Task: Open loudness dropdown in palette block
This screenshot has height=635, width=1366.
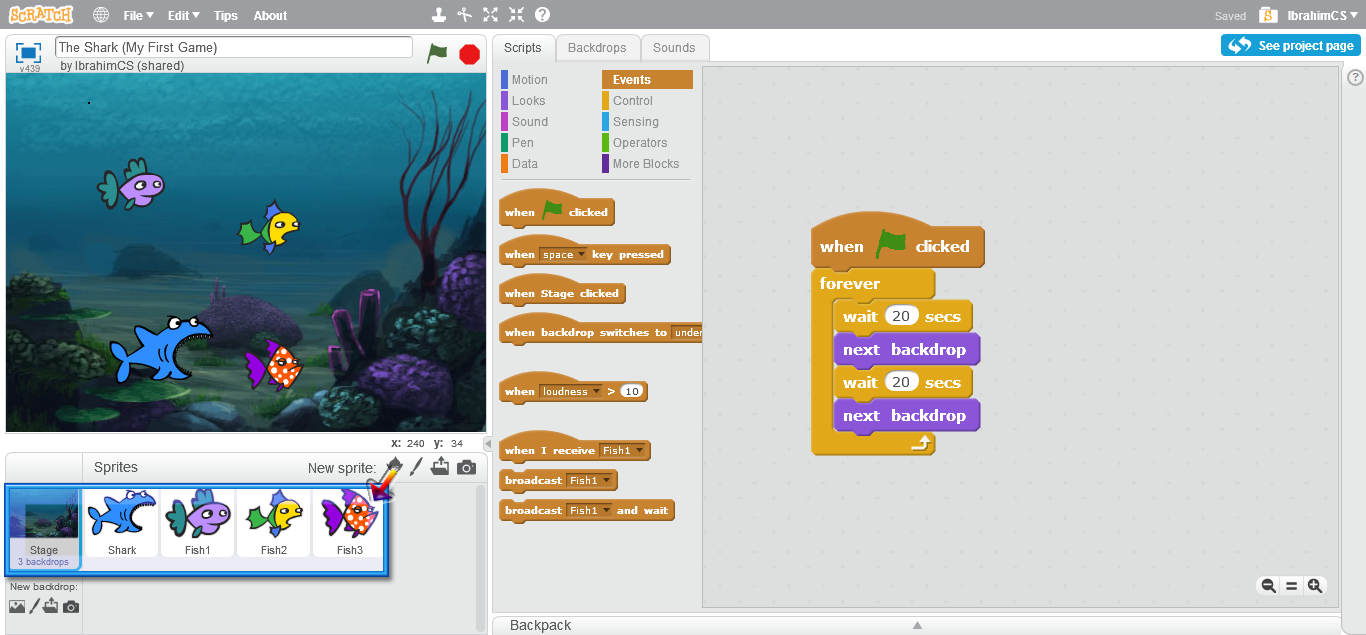Action: (571, 392)
